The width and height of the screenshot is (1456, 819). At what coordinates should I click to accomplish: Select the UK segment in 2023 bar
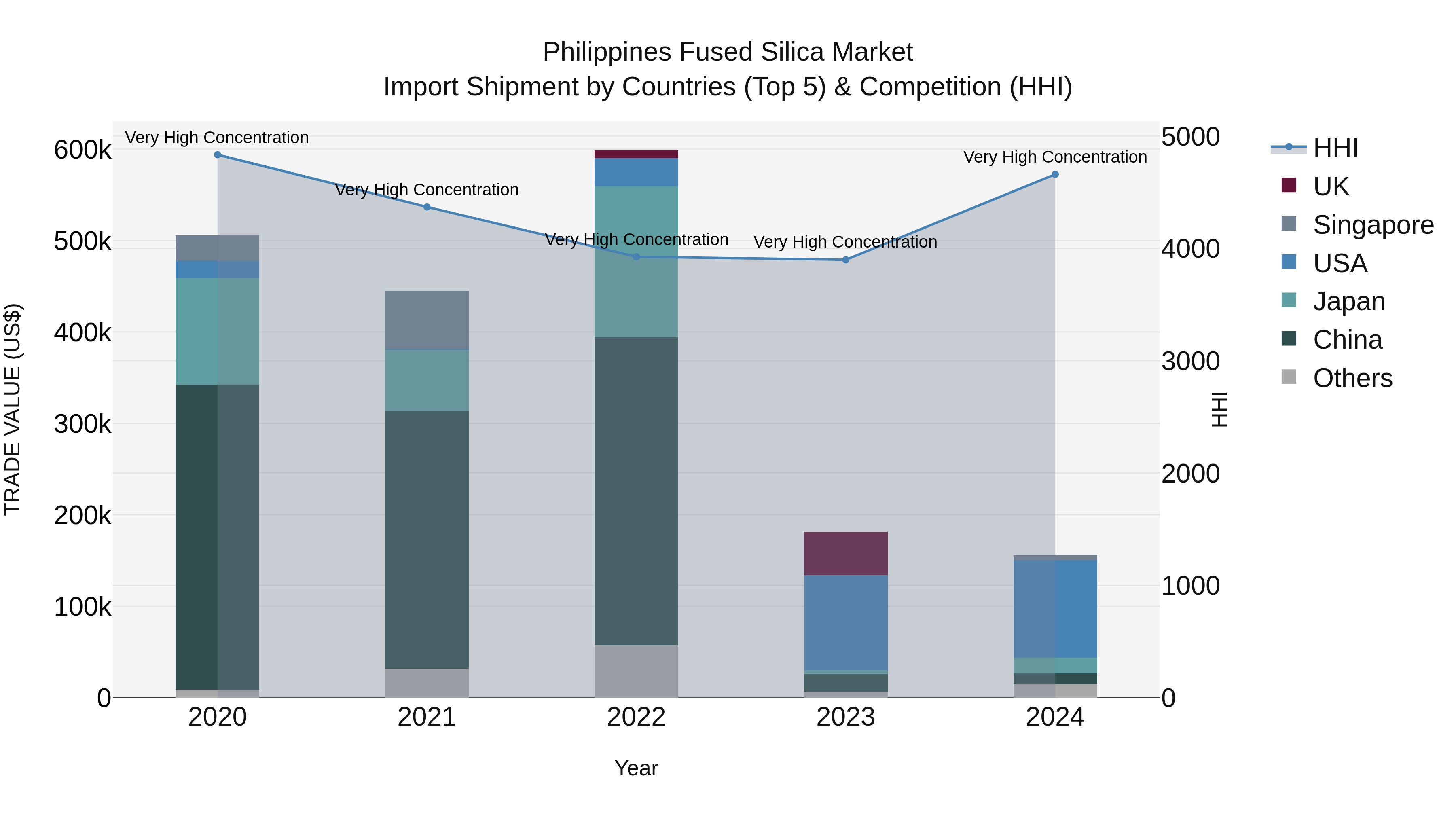(x=846, y=553)
